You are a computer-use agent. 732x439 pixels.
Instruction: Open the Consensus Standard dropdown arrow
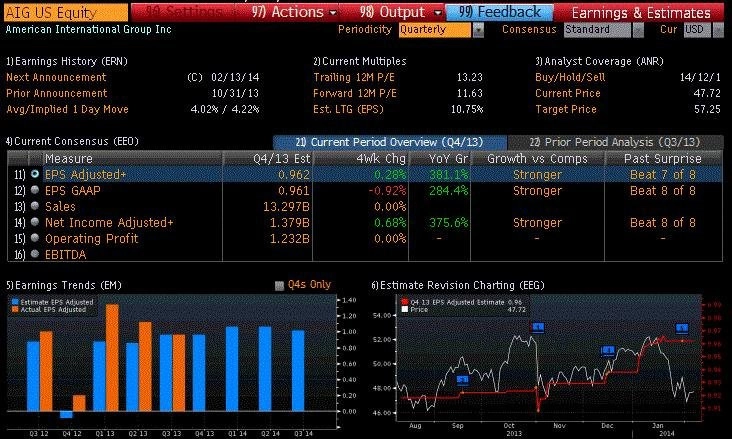638,30
